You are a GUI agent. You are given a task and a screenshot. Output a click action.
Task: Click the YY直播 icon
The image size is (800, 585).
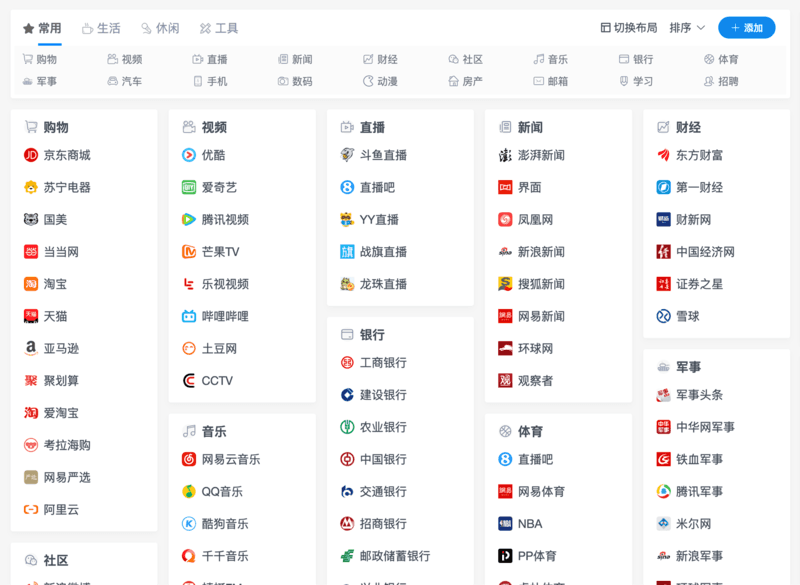[x=347, y=219]
